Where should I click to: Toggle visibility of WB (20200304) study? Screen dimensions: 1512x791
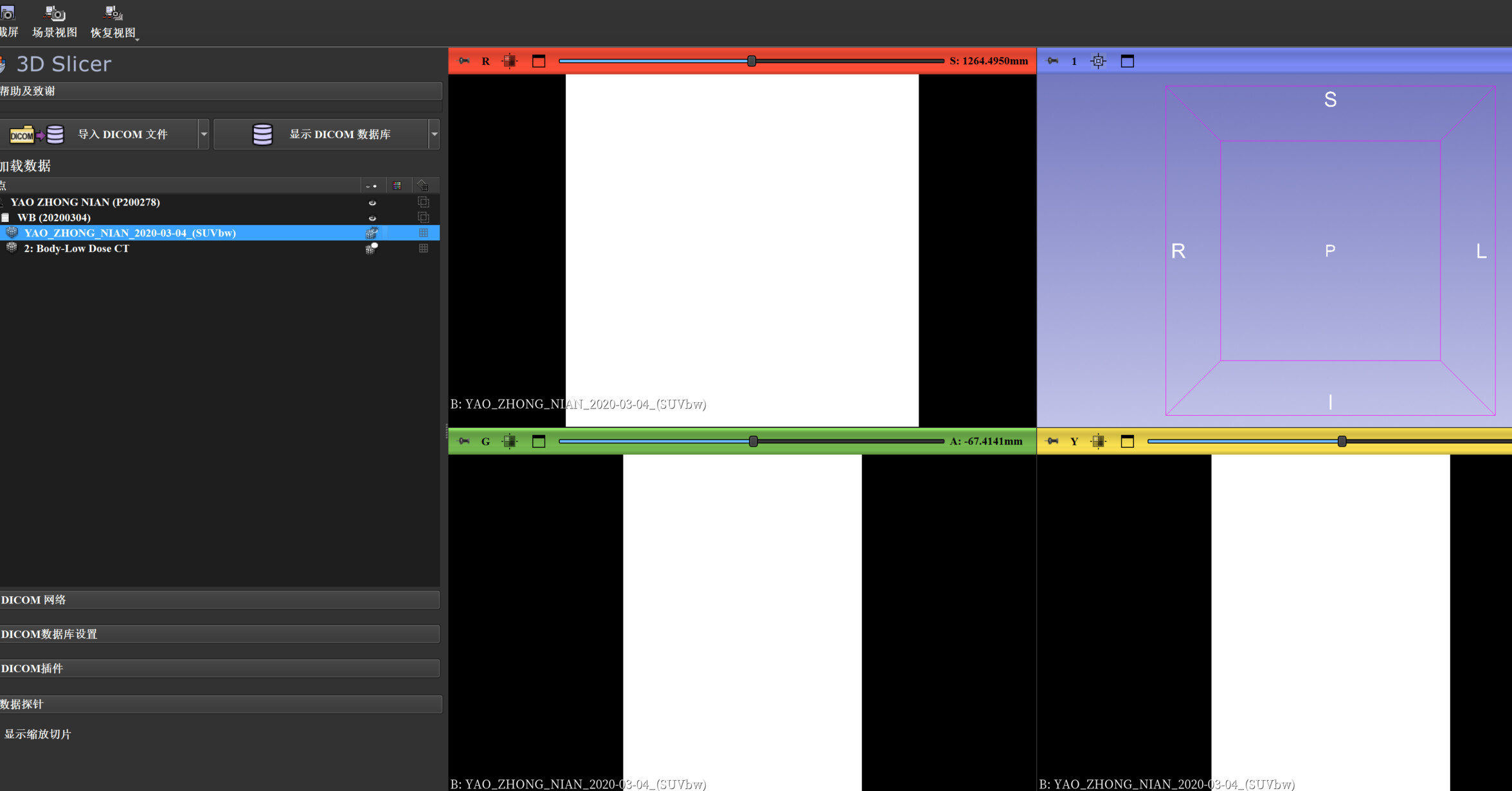tap(372, 218)
